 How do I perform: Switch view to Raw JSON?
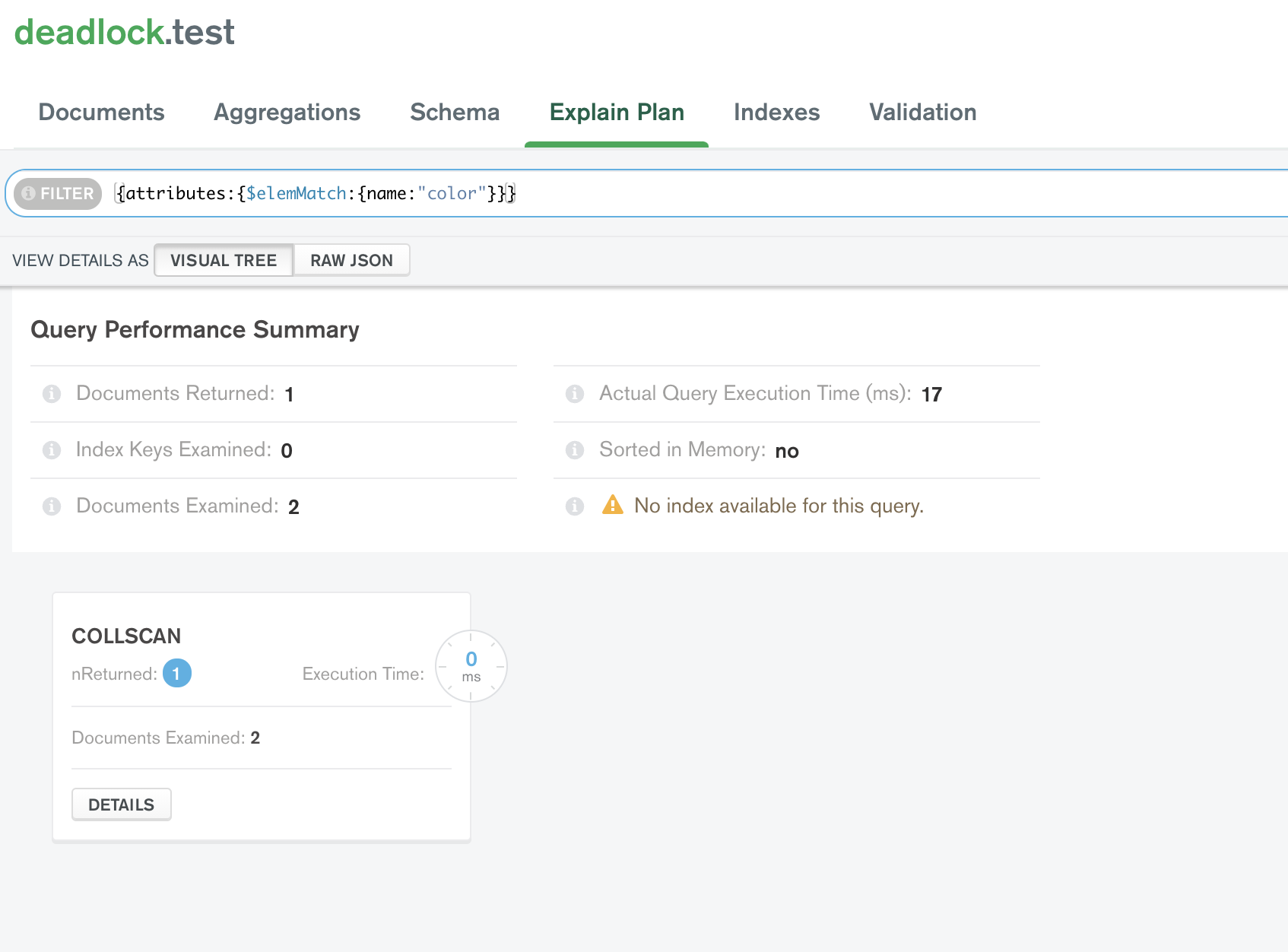click(x=351, y=261)
